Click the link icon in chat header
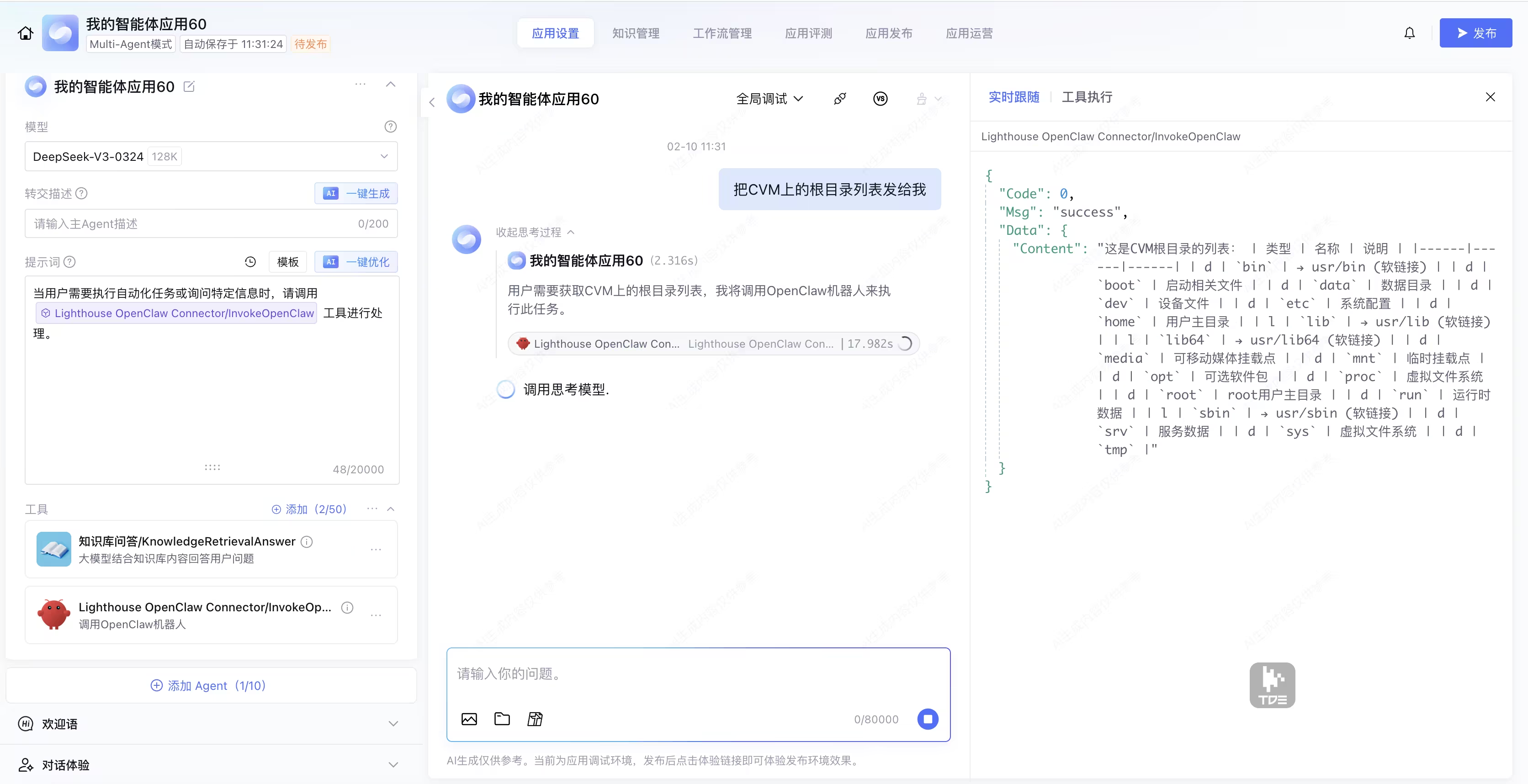The height and width of the screenshot is (784, 1528). [839, 98]
